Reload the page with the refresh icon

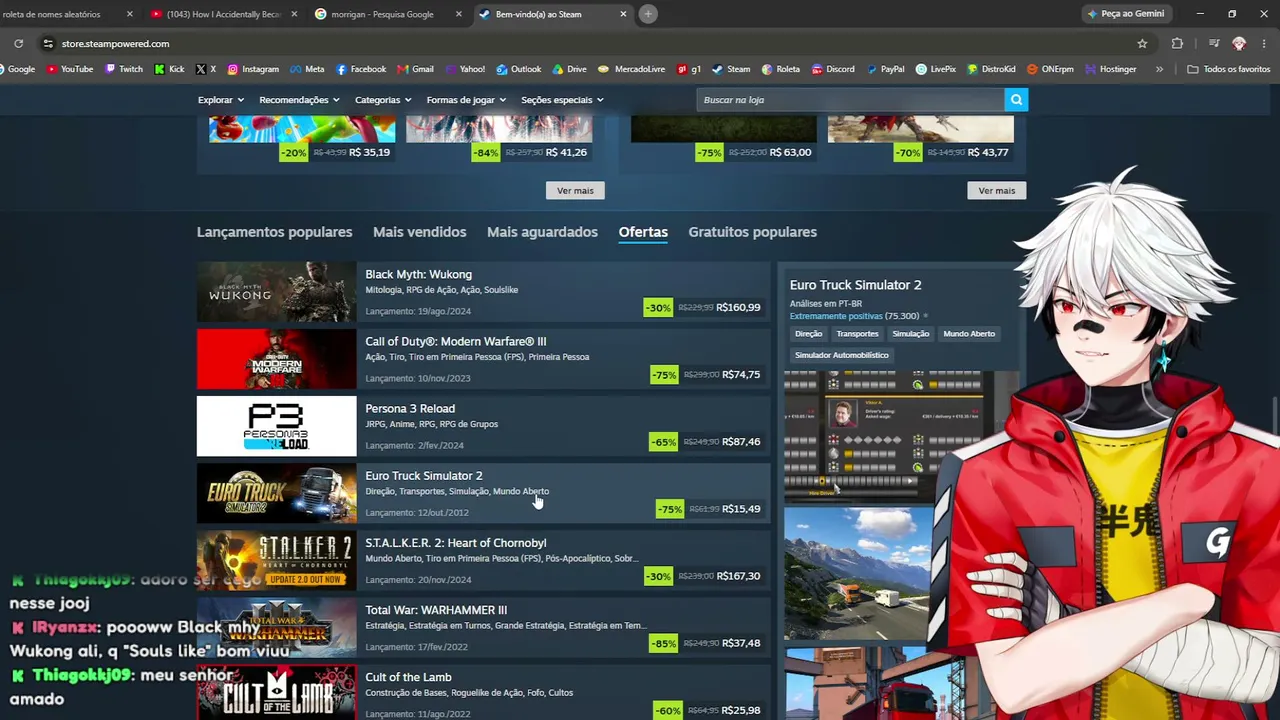point(18,44)
